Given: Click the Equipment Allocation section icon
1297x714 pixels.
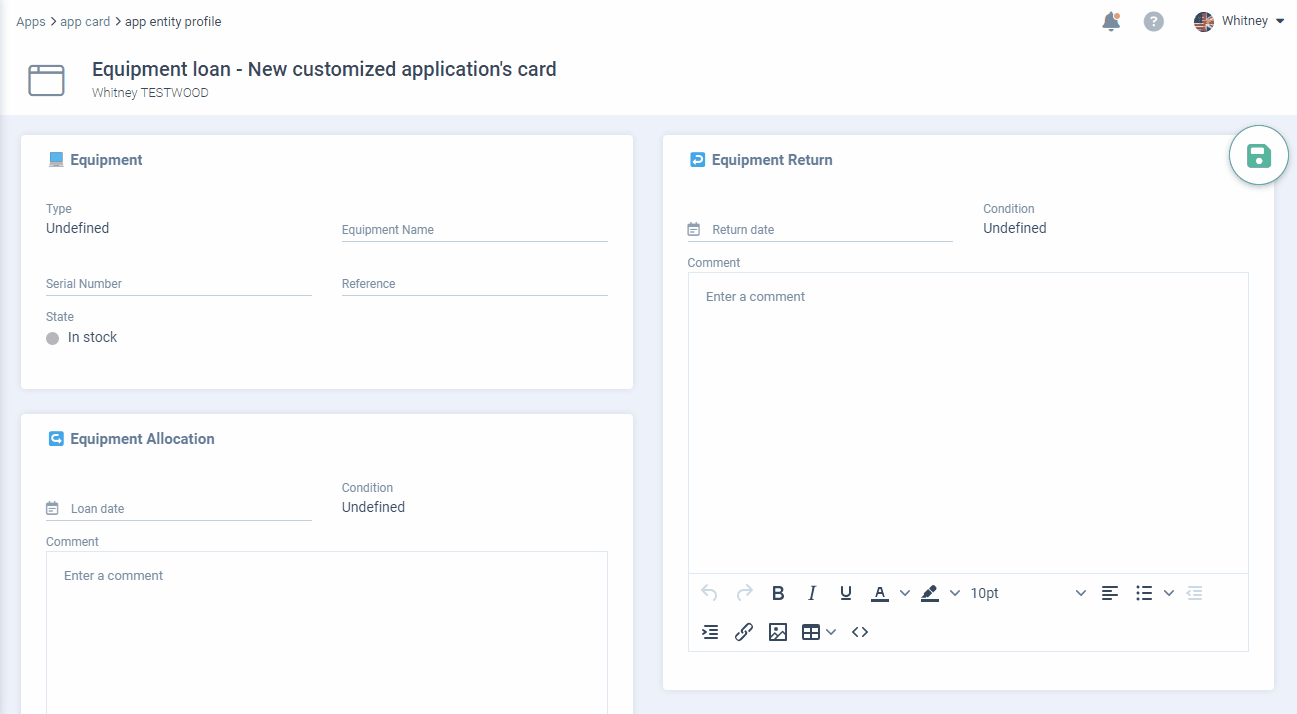Looking at the screenshot, I should click(56, 438).
